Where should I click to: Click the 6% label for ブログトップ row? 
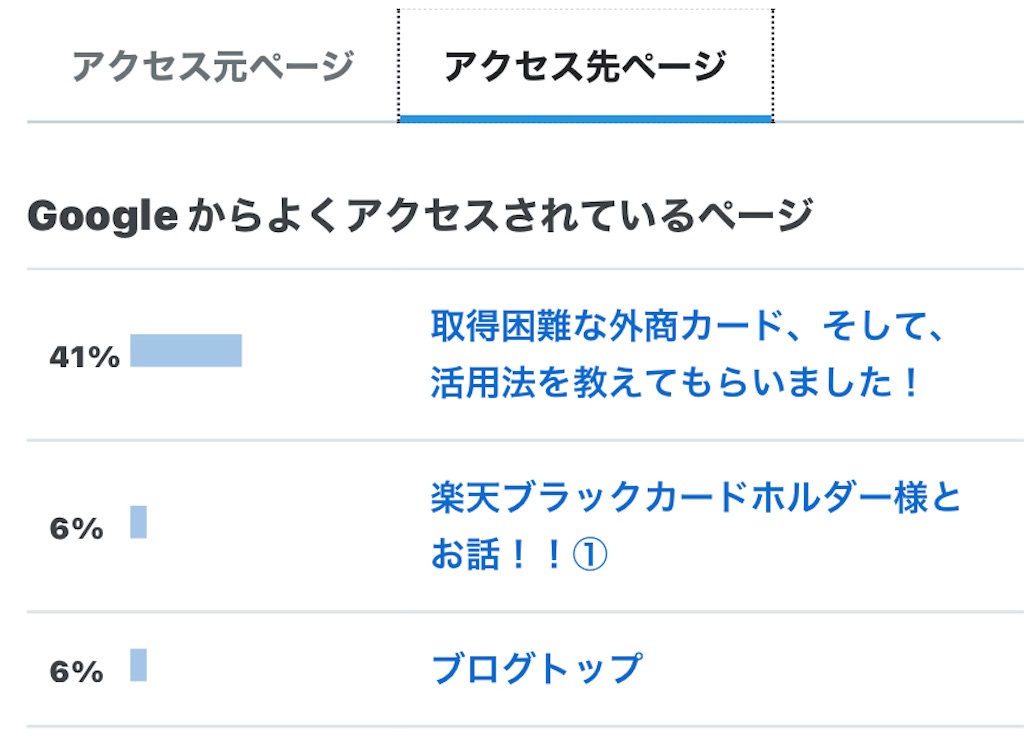click(76, 672)
